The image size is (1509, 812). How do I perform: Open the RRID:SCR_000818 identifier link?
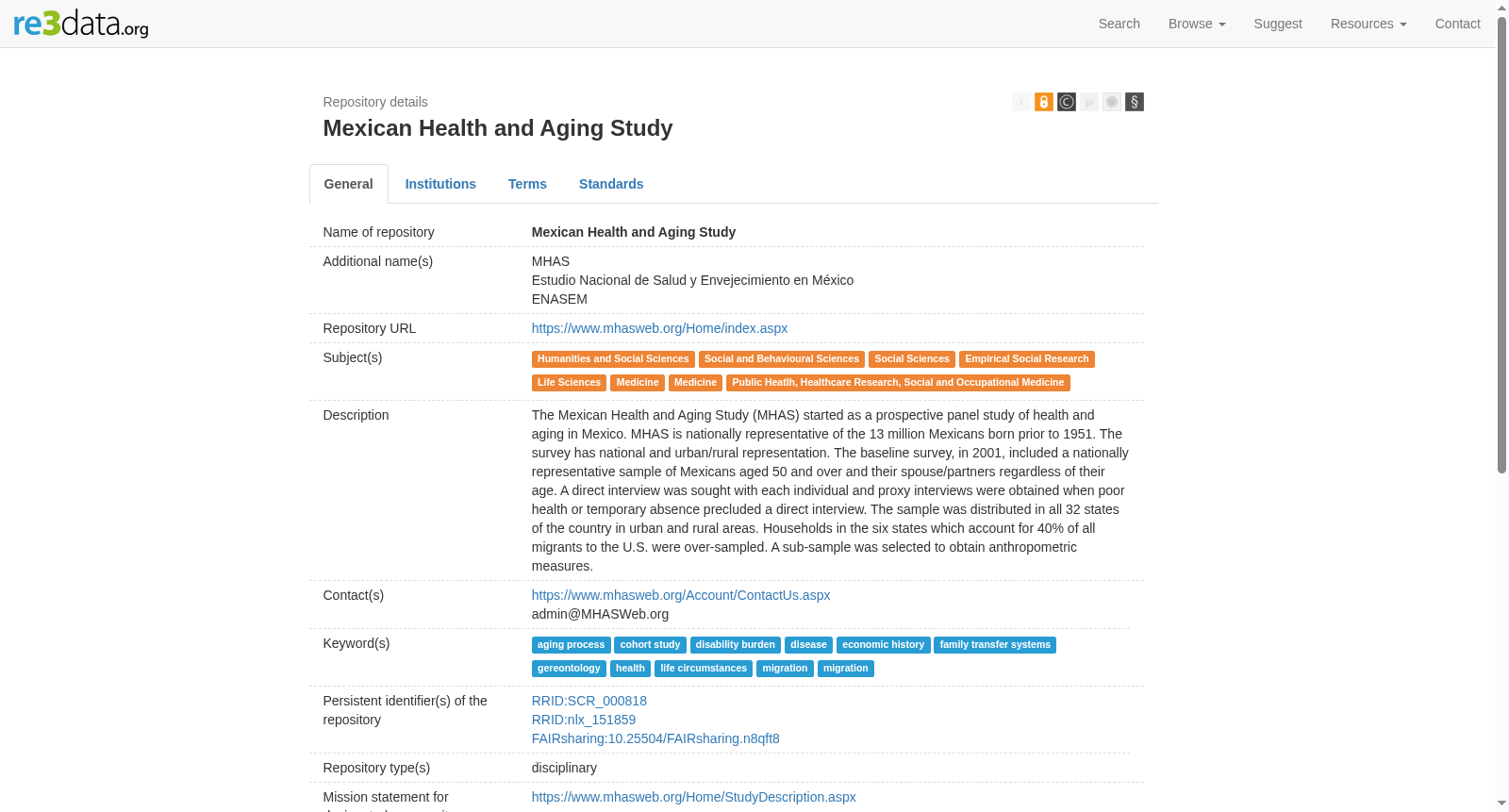point(589,701)
